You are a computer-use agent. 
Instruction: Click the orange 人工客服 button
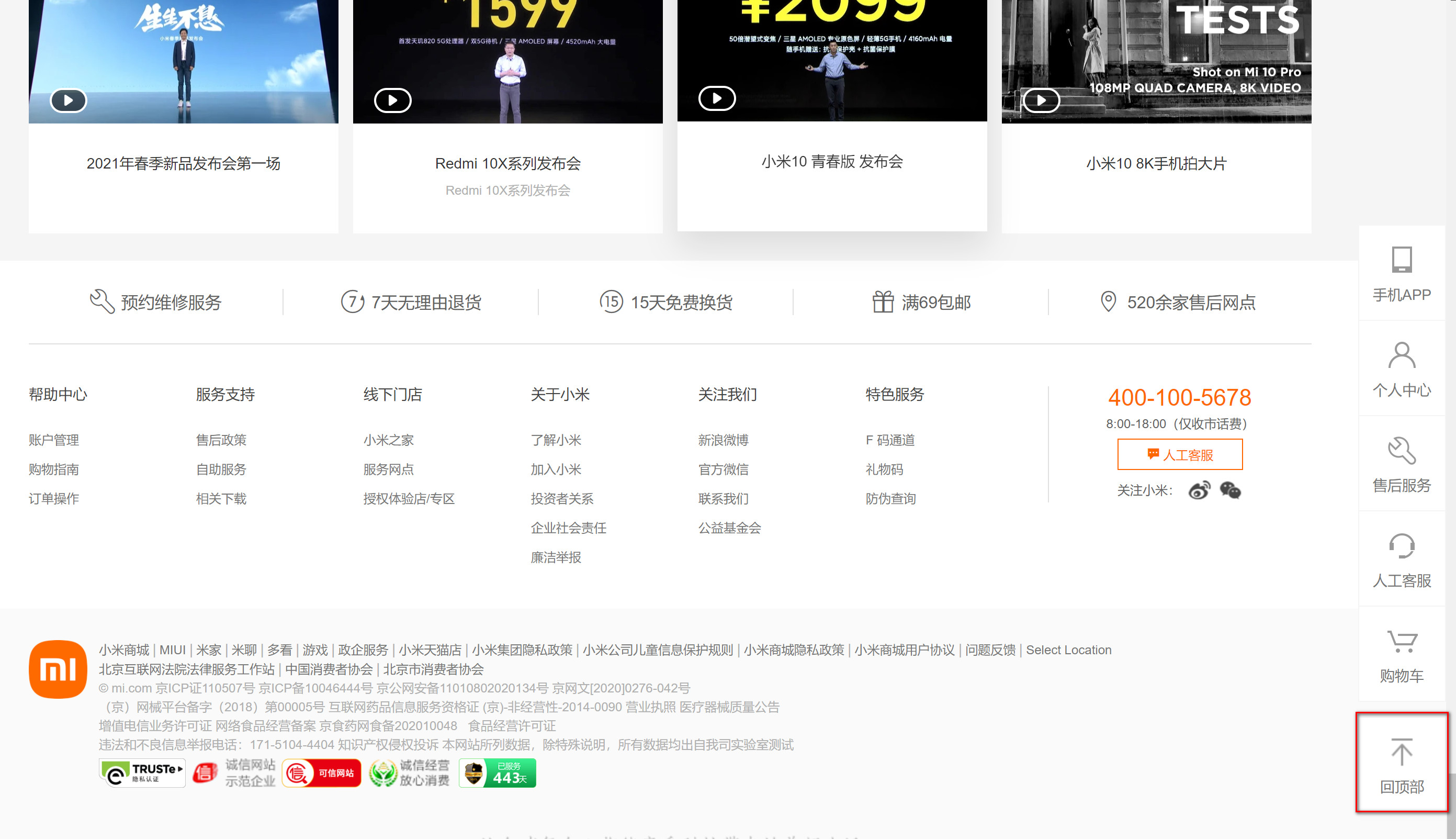click(1180, 455)
